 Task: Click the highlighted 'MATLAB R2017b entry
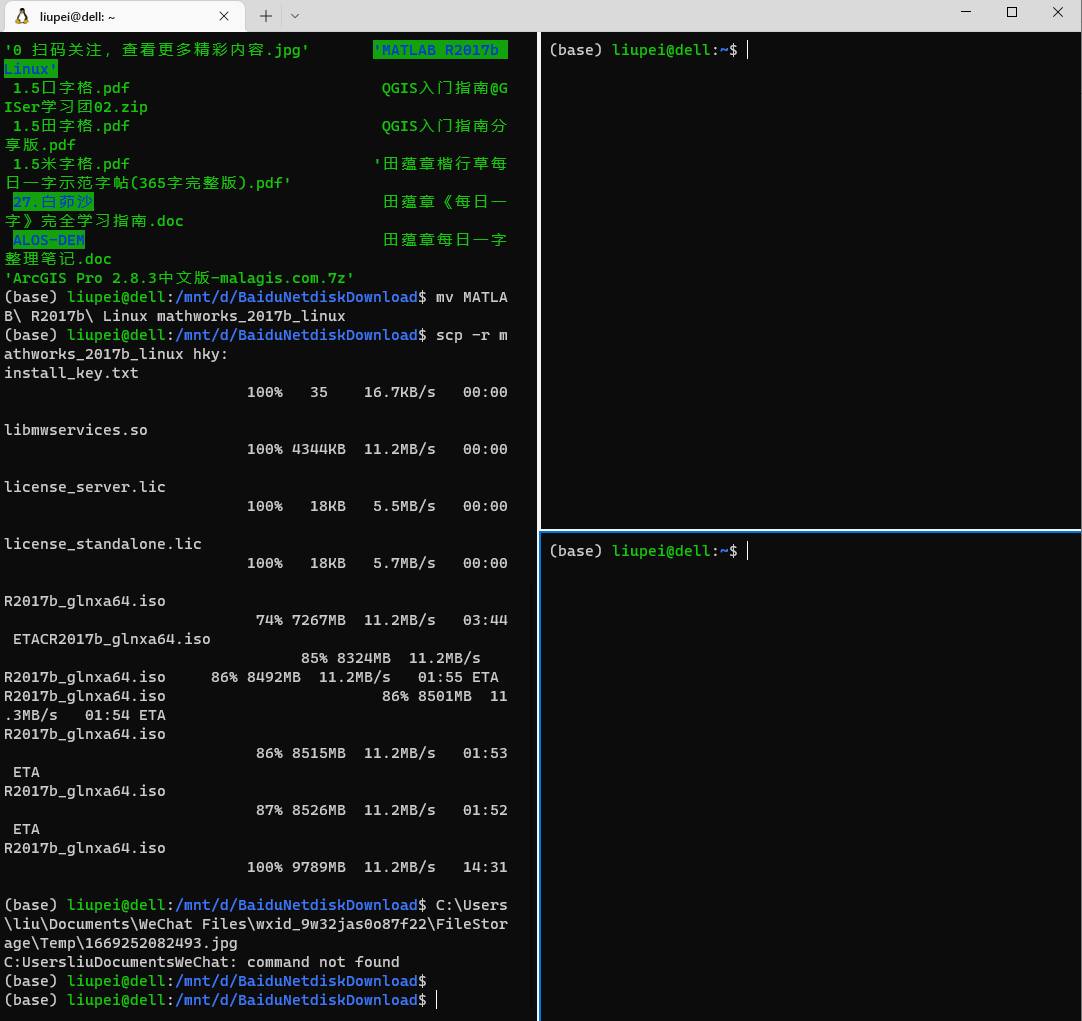[440, 50]
